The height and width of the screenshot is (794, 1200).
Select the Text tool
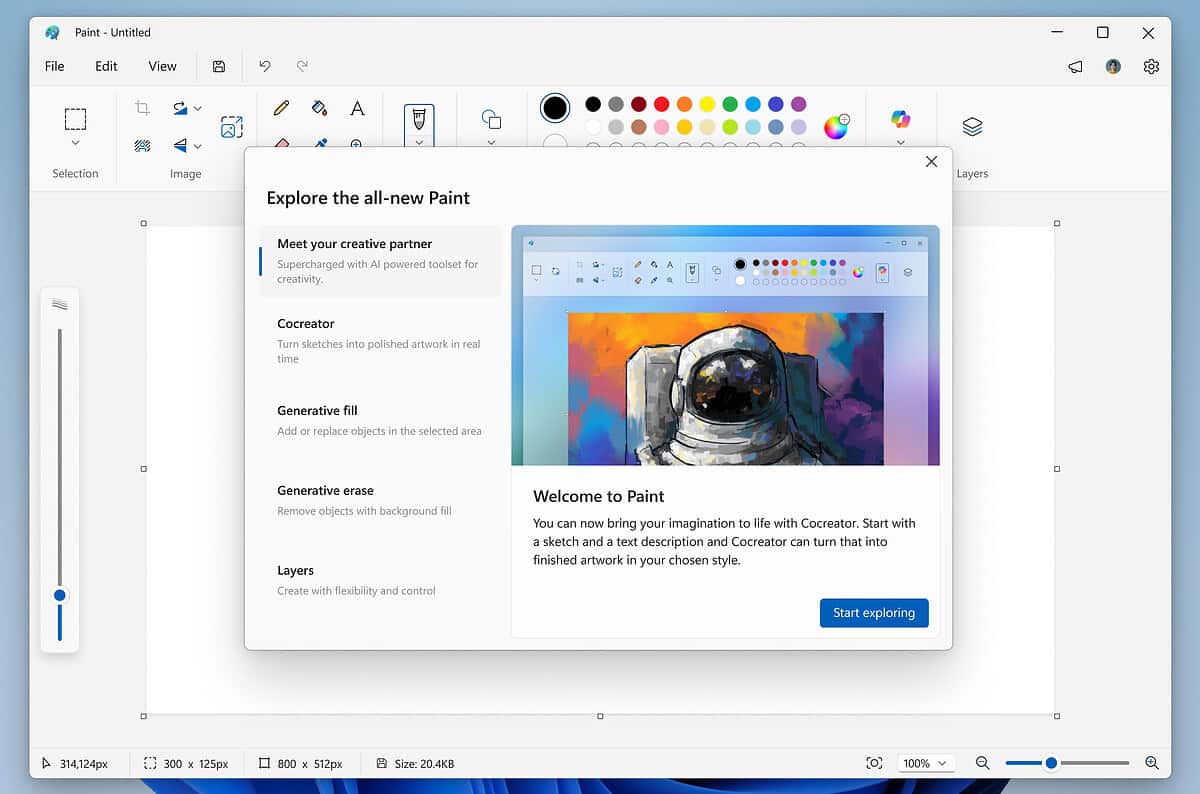point(357,108)
